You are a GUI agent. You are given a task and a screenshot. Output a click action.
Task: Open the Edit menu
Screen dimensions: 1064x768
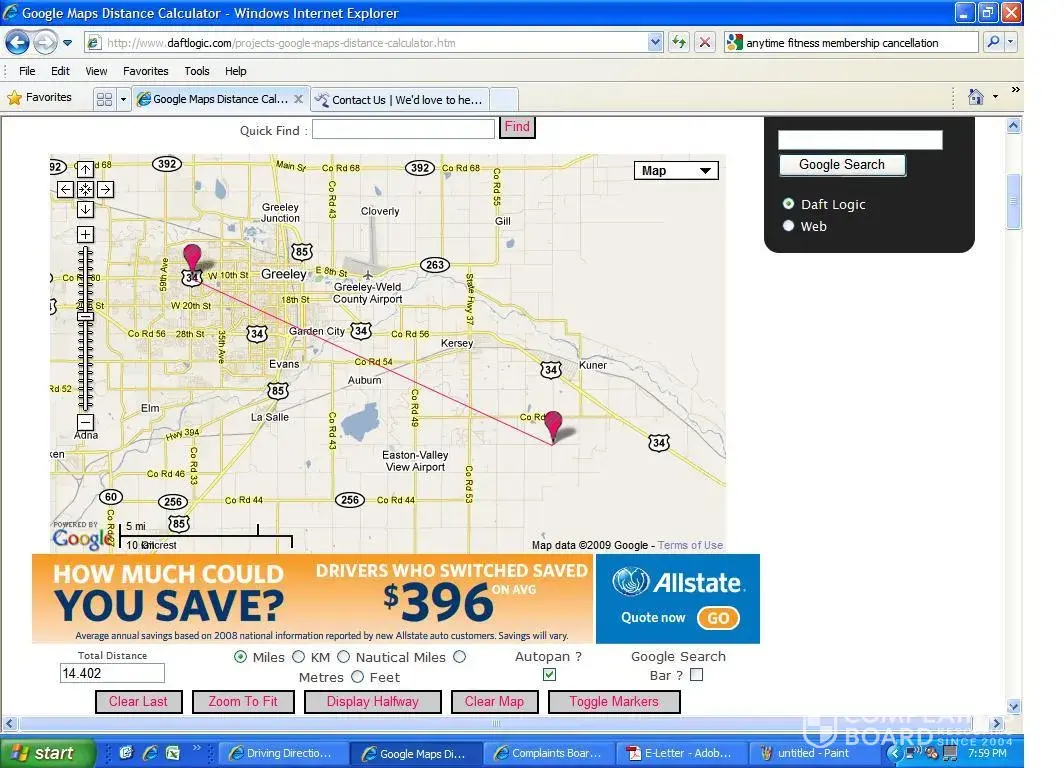point(60,71)
